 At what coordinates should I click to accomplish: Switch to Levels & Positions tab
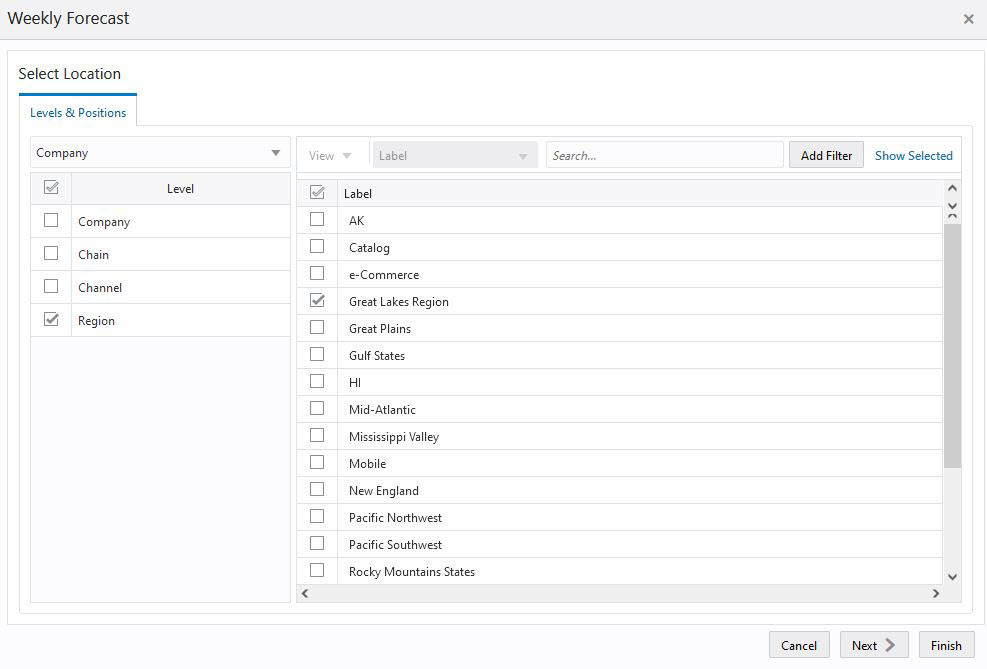coord(78,113)
